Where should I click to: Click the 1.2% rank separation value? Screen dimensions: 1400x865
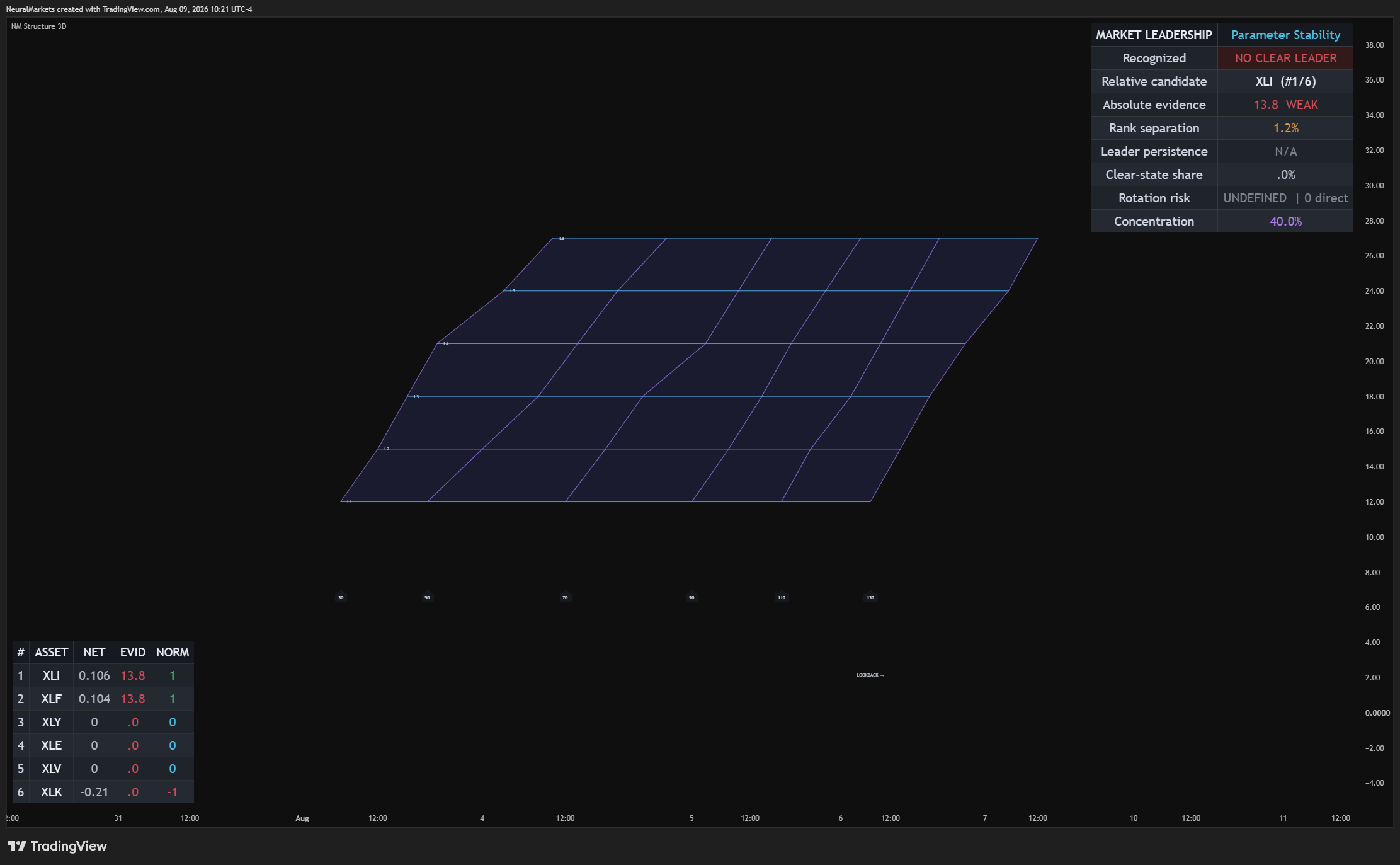point(1285,128)
